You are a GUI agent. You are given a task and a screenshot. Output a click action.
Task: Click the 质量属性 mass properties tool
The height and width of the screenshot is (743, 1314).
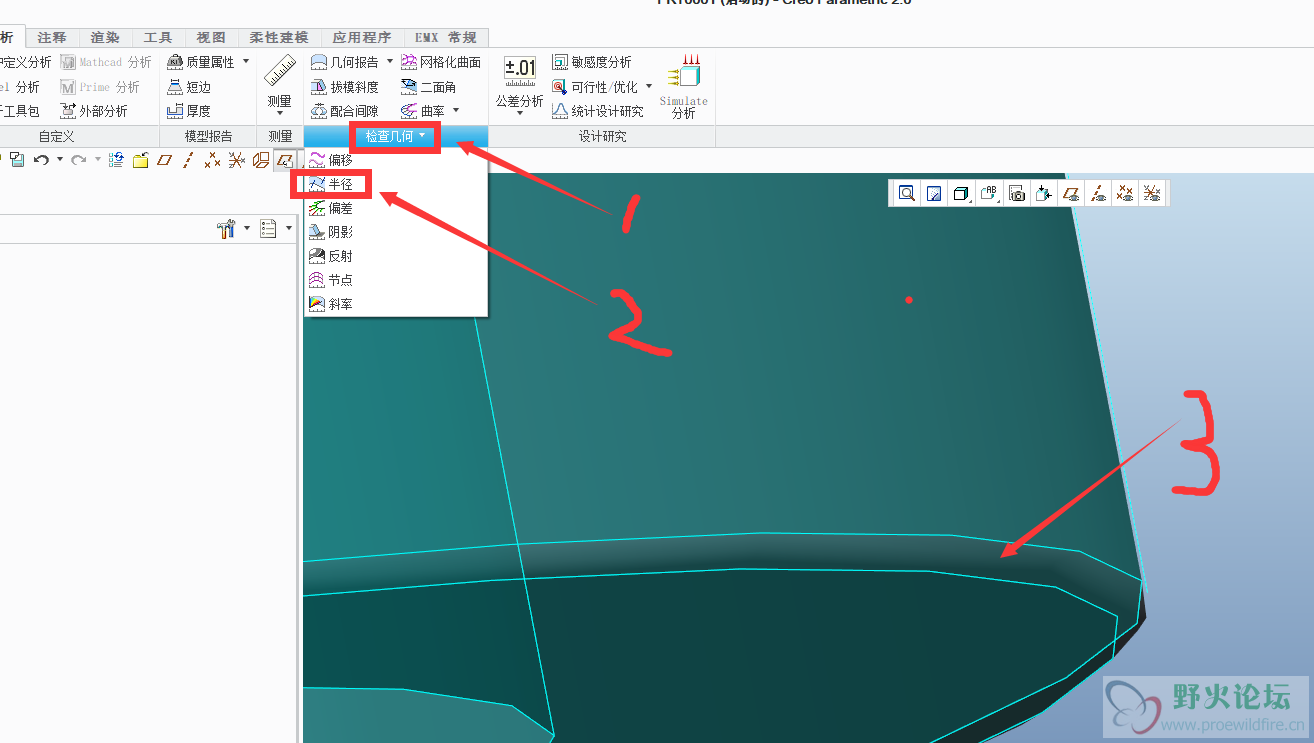201,62
